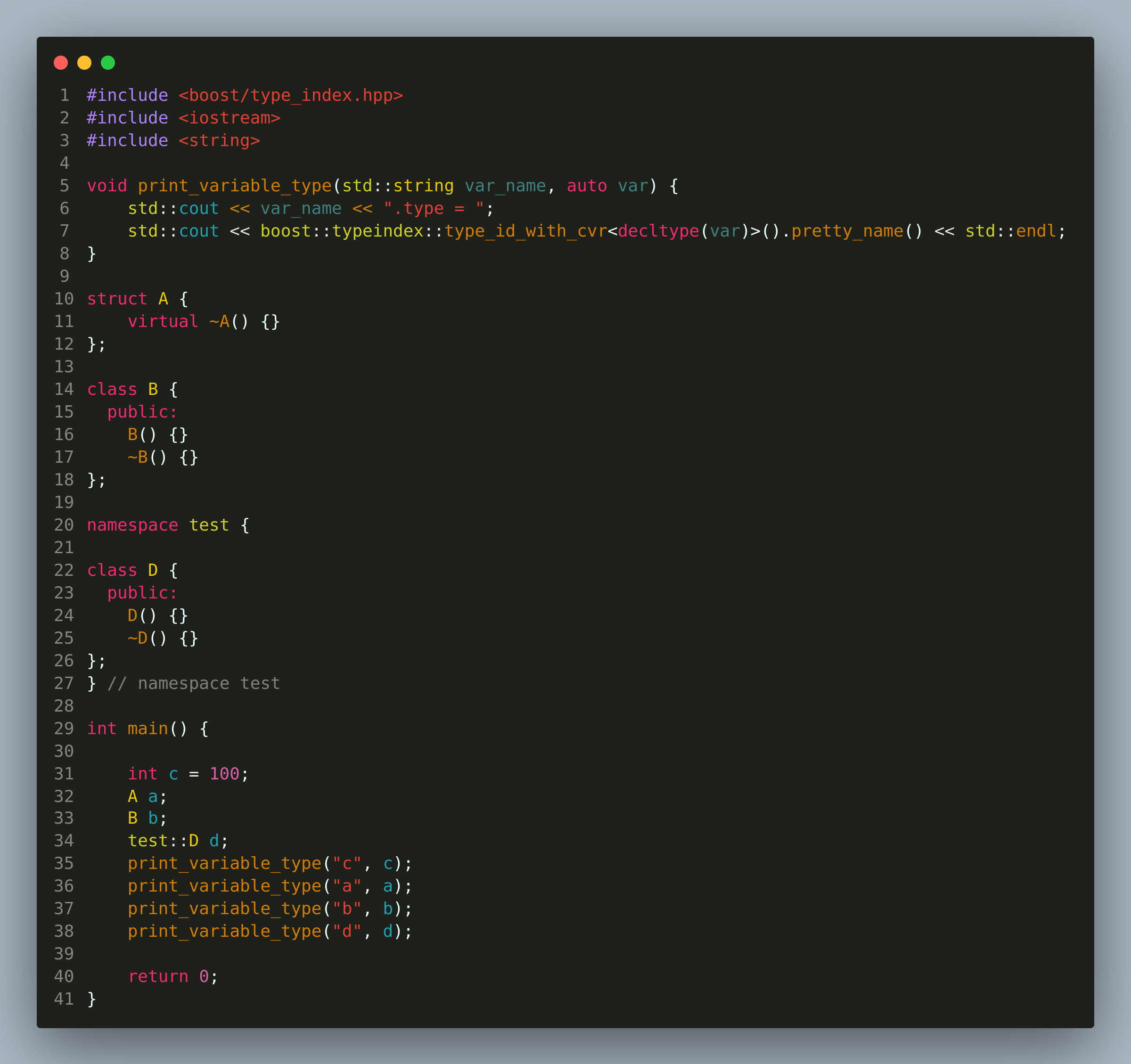Click 'public:' on line 15

(142, 412)
